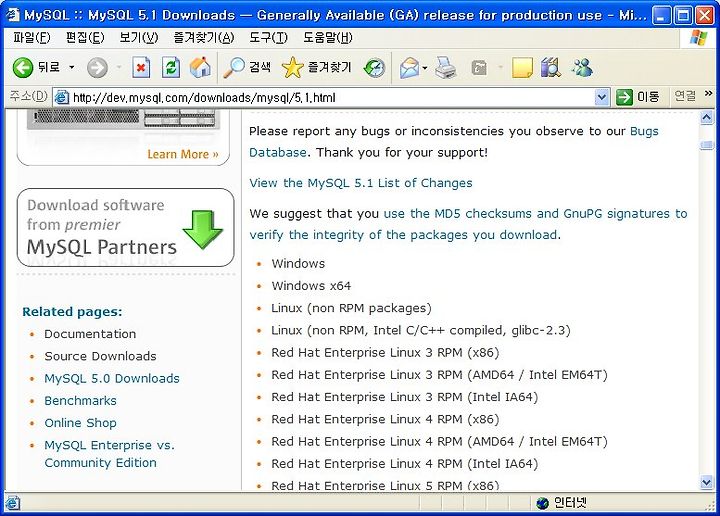Screen dimensions: 720x516
Task: Select Red Hat Enterprise Linux 4 RPM (x86)
Action: tap(385, 420)
